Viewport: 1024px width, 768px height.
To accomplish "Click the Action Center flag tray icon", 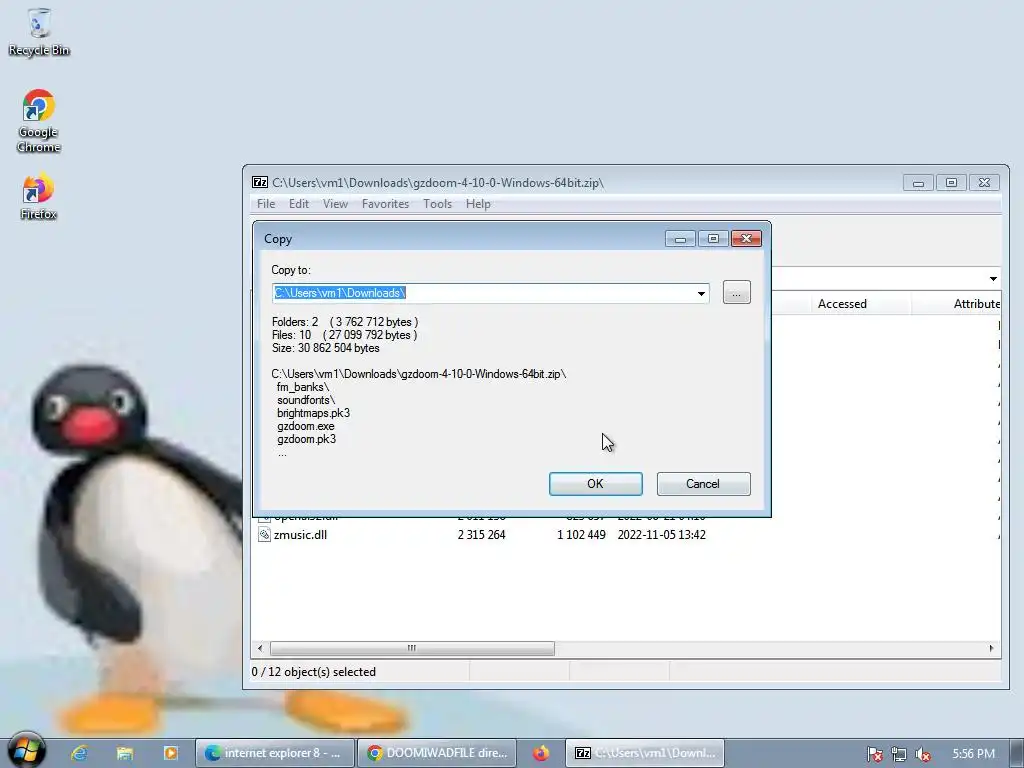I will 874,754.
